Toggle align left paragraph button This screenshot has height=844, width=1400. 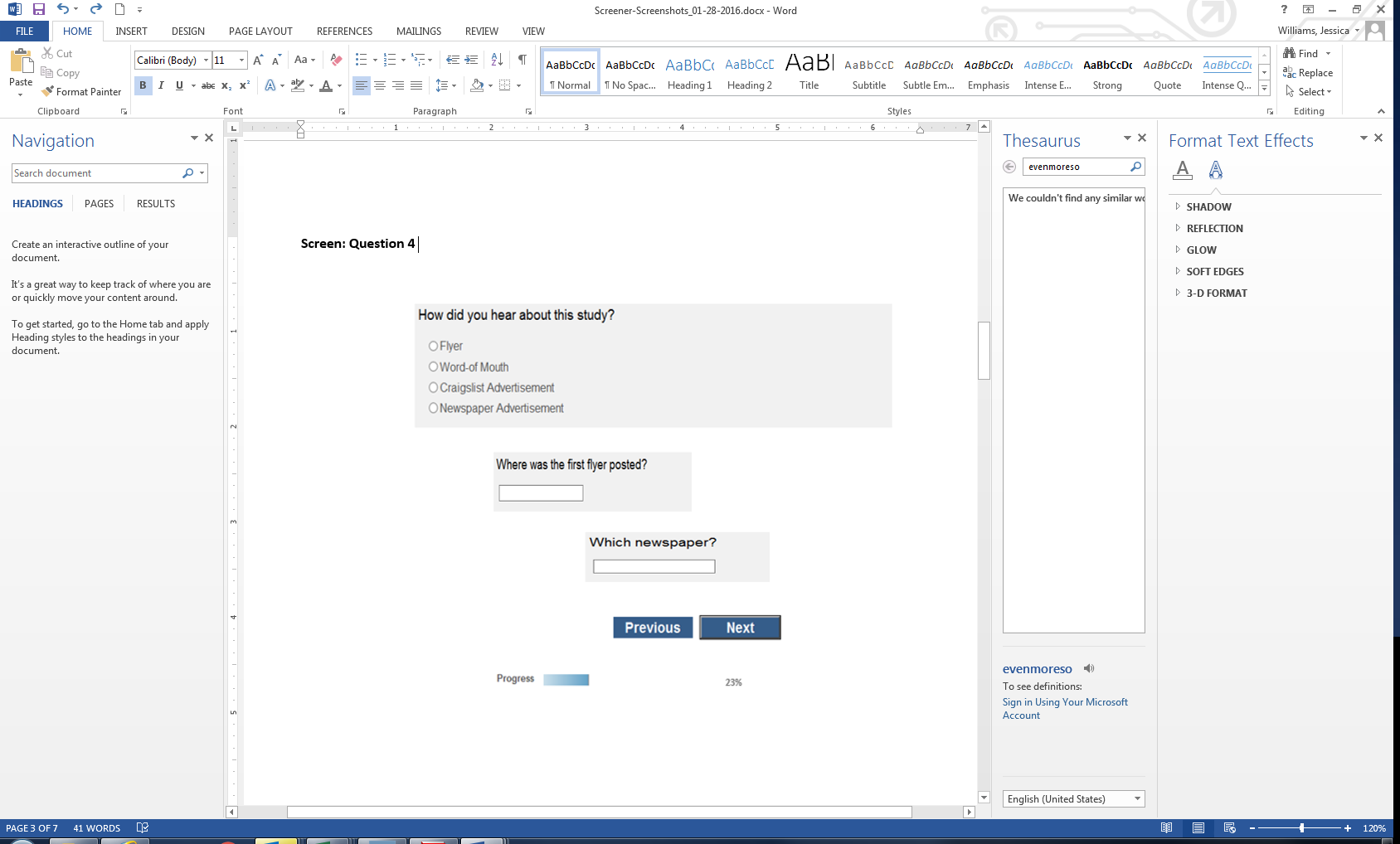(x=361, y=85)
